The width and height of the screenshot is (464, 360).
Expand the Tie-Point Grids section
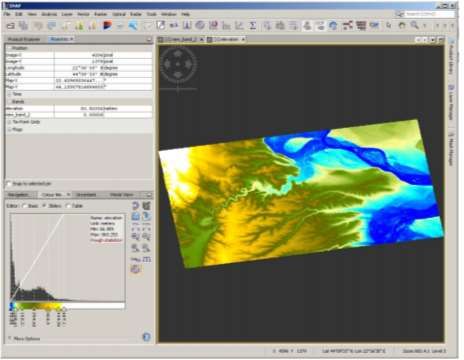[9, 122]
